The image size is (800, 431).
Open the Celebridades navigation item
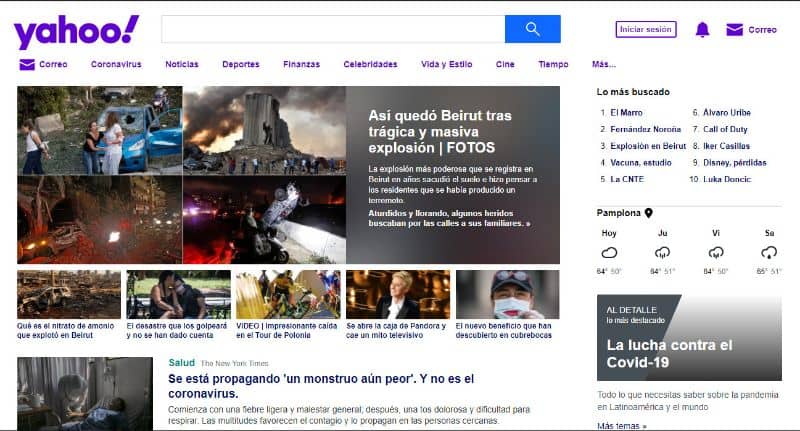[x=370, y=64]
